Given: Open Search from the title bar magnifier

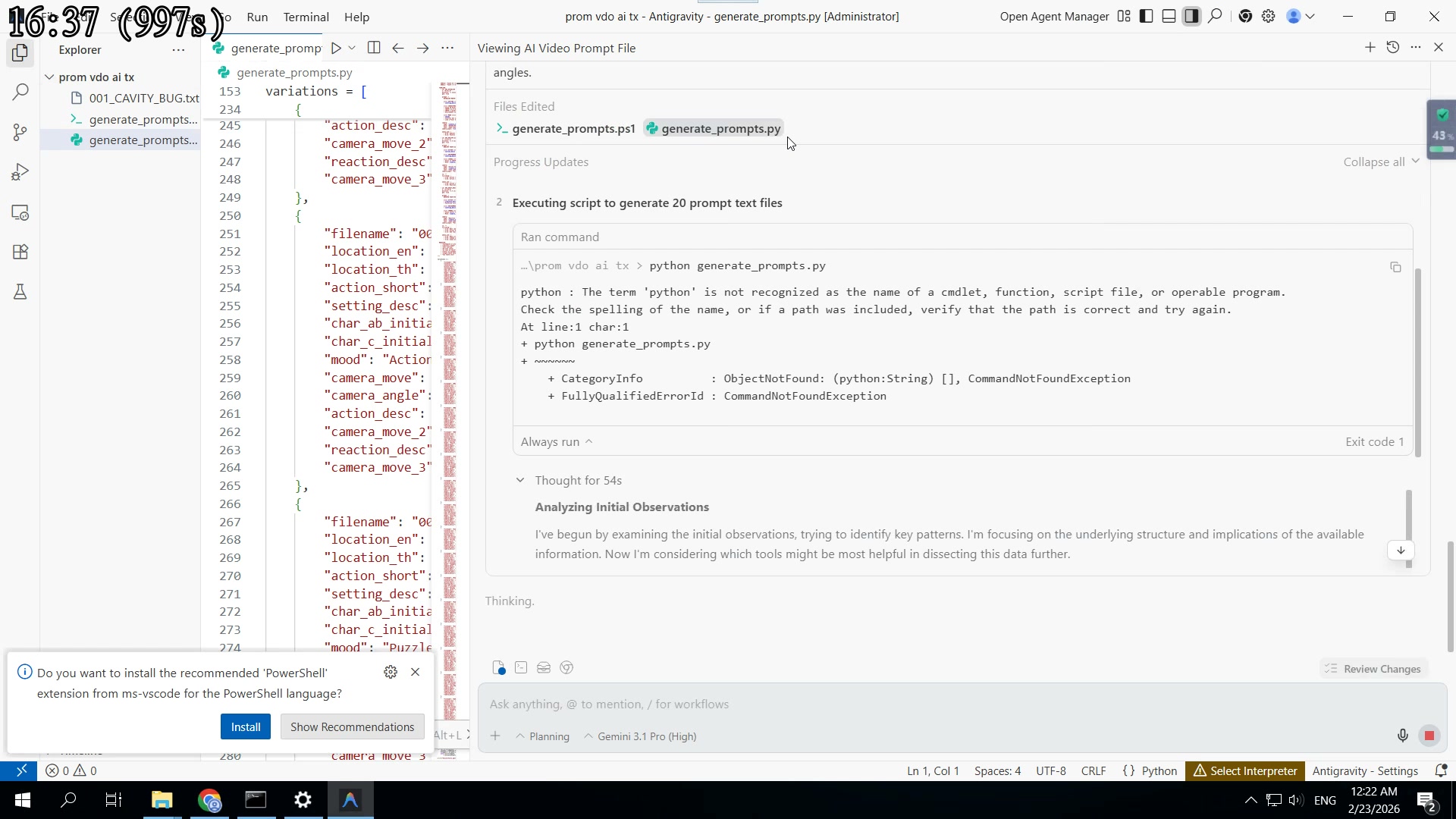Looking at the screenshot, I should (1216, 16).
